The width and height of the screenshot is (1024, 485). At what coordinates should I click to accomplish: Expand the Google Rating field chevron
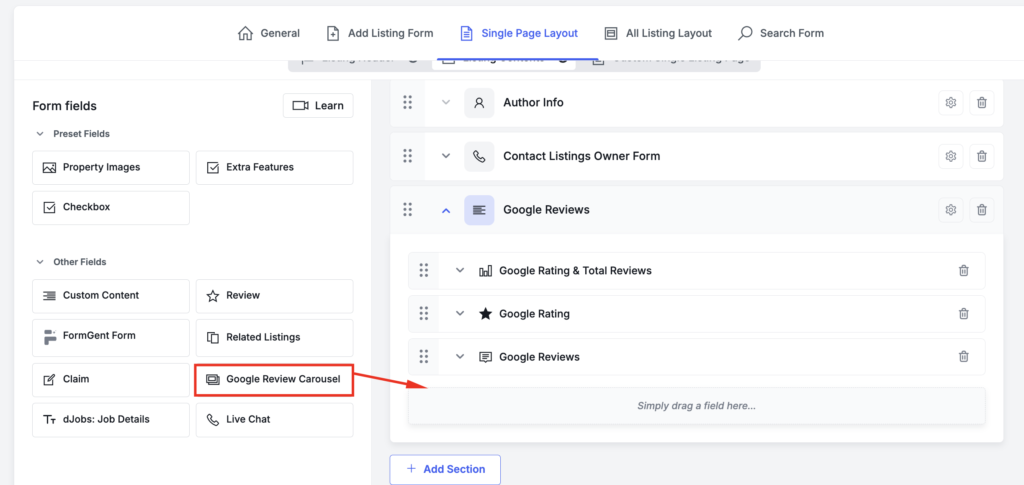pos(460,314)
